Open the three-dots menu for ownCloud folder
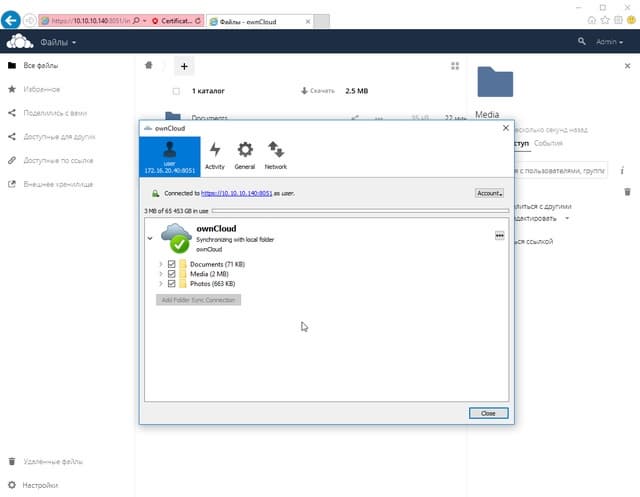 (499, 235)
